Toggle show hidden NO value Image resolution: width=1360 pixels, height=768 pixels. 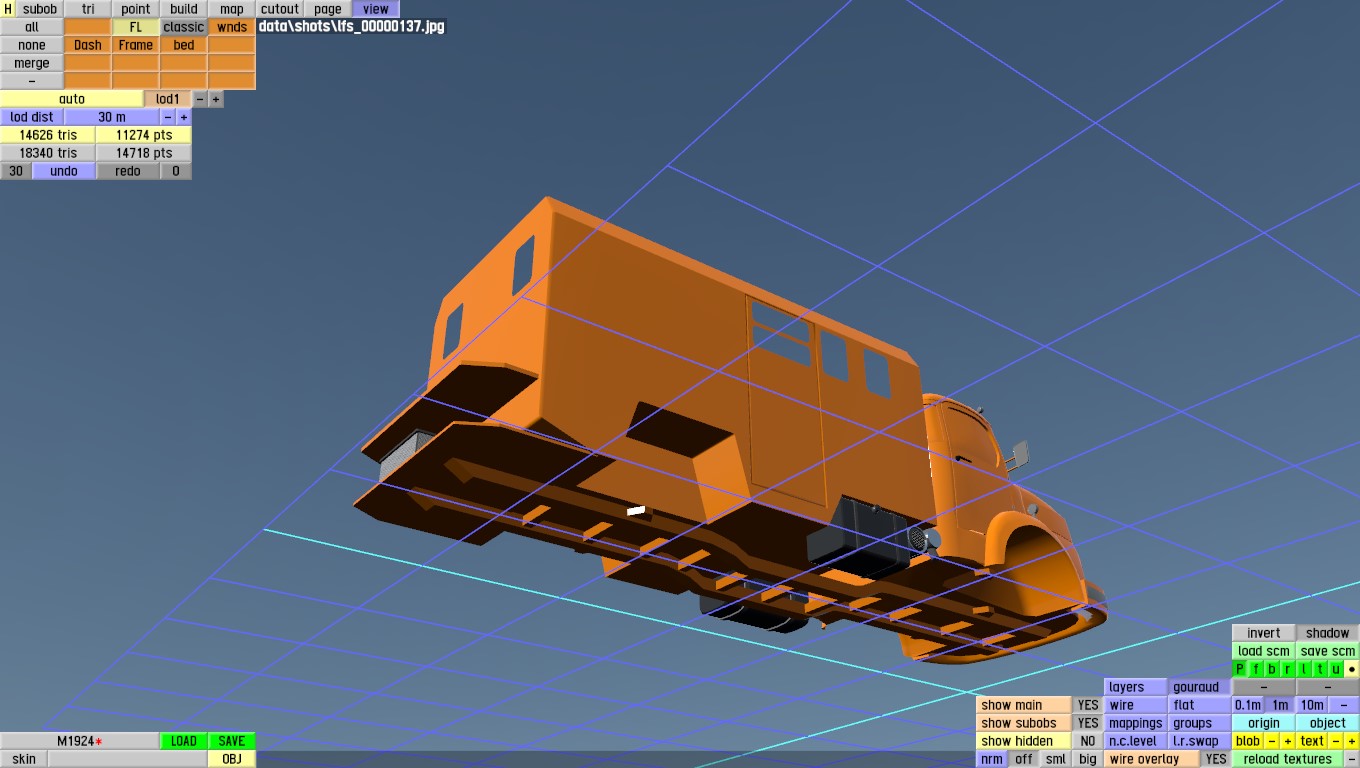(1088, 741)
